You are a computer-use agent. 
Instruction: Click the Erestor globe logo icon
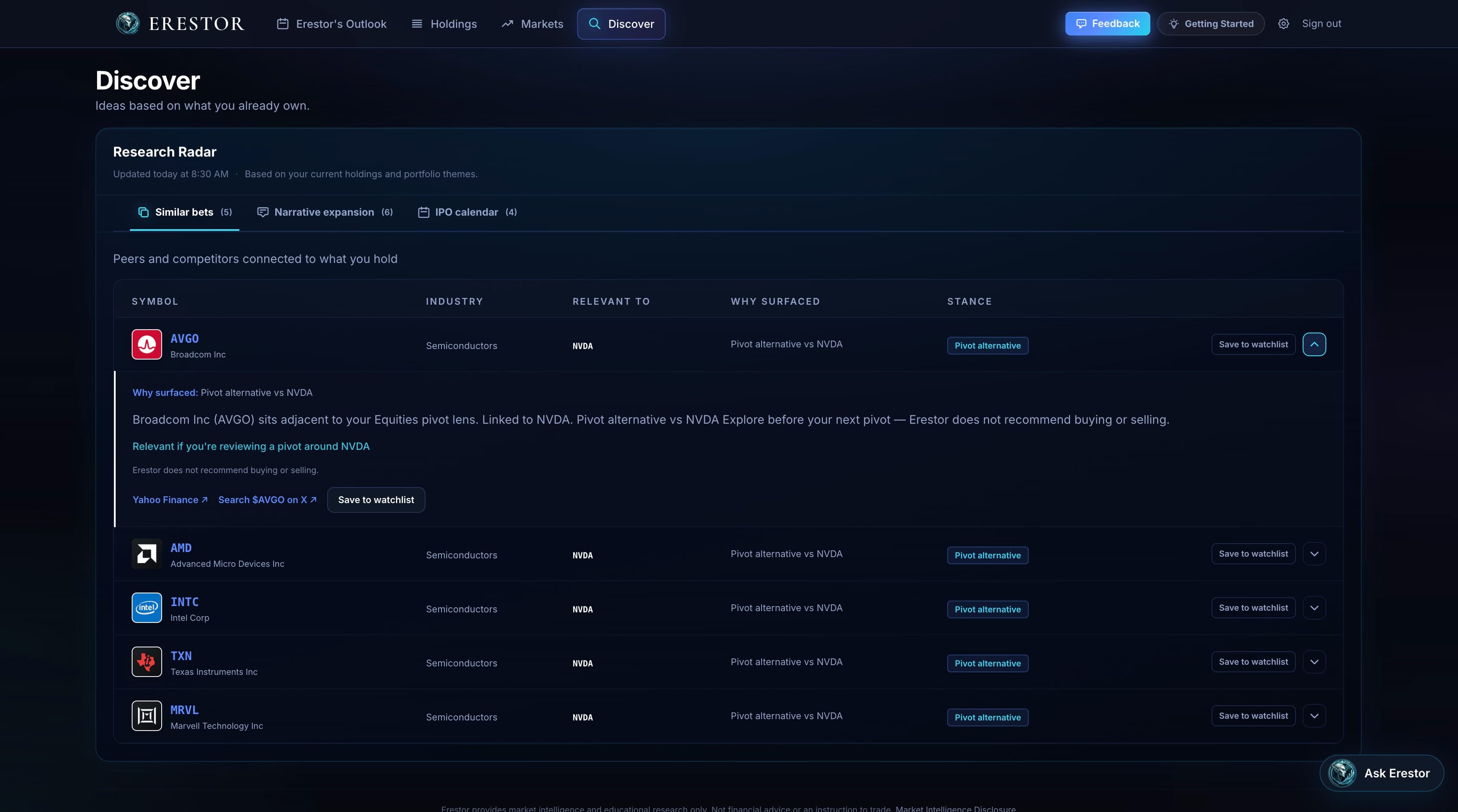127,23
